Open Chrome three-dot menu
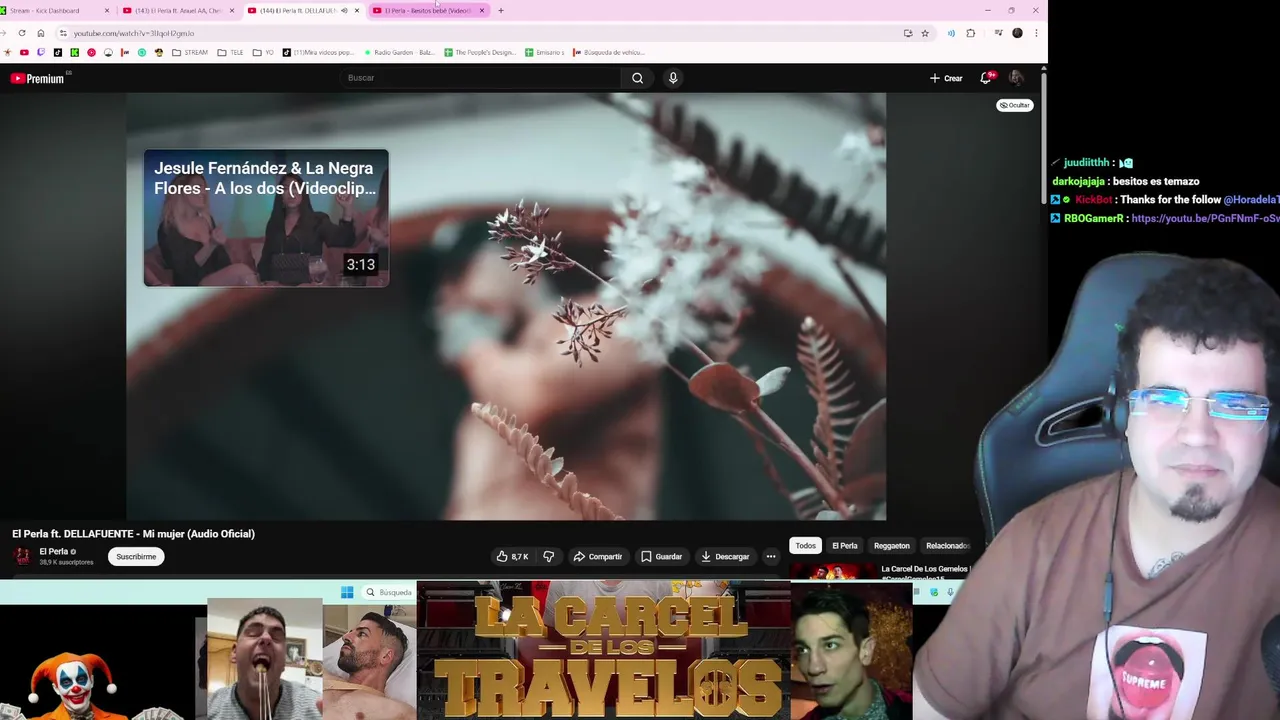The image size is (1280, 720). point(1036,33)
